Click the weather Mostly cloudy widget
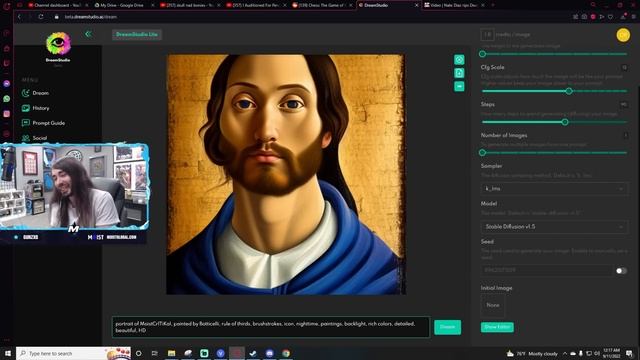This screenshot has height=360, width=640. coord(532,353)
